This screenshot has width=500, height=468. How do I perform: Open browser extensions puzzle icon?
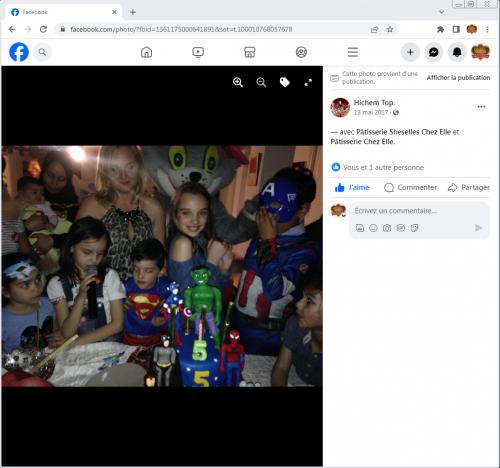pos(440,29)
